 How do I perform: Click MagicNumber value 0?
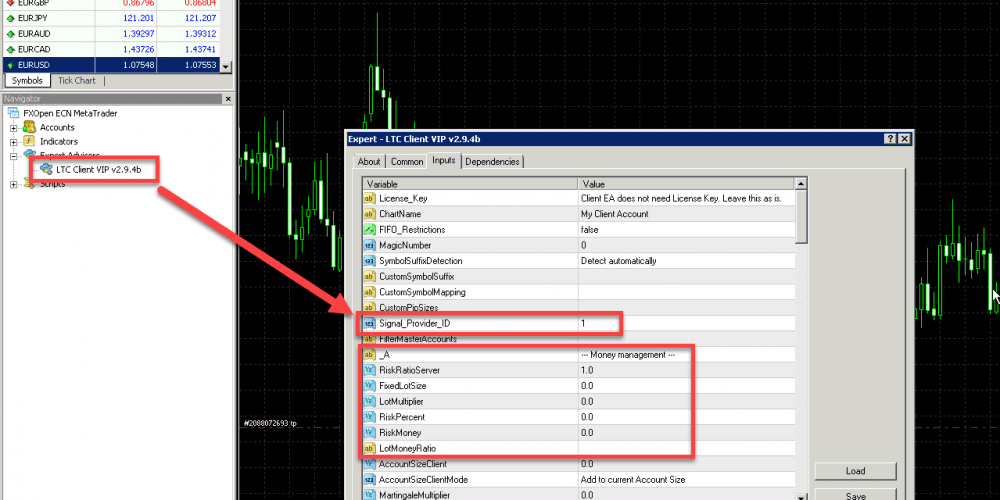(584, 246)
